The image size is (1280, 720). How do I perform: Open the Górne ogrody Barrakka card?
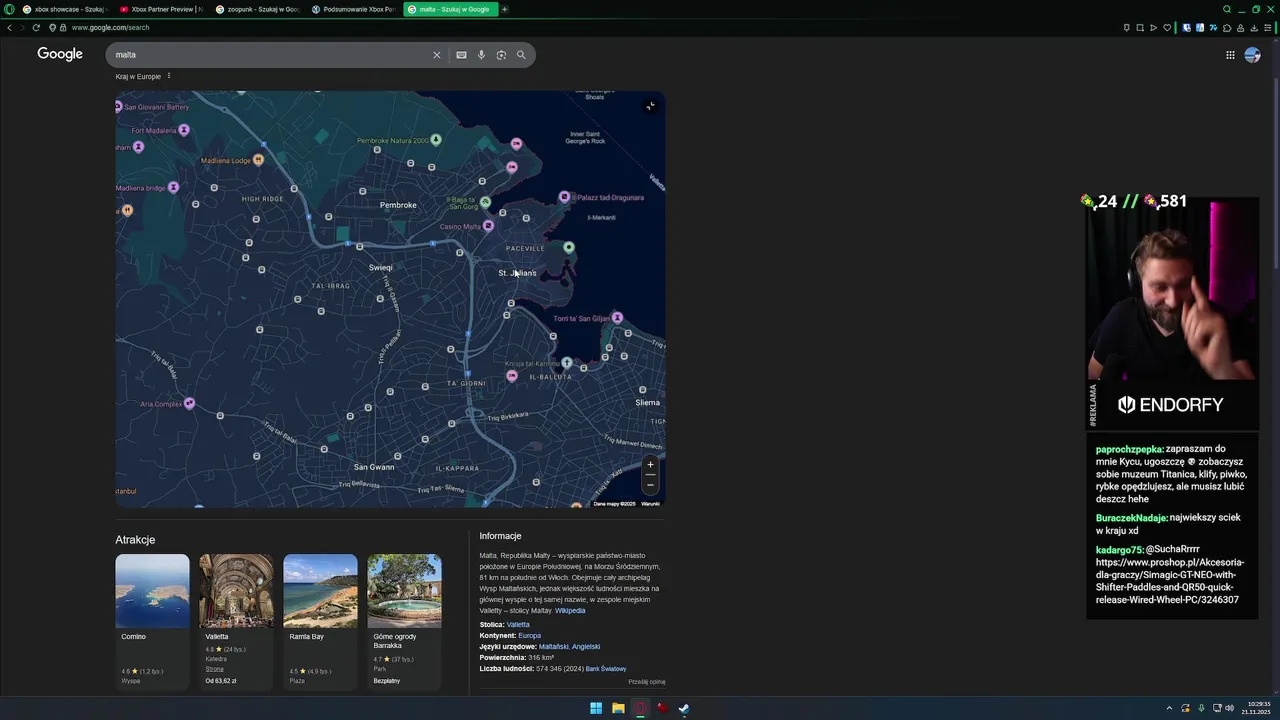pyautogui.click(x=404, y=621)
